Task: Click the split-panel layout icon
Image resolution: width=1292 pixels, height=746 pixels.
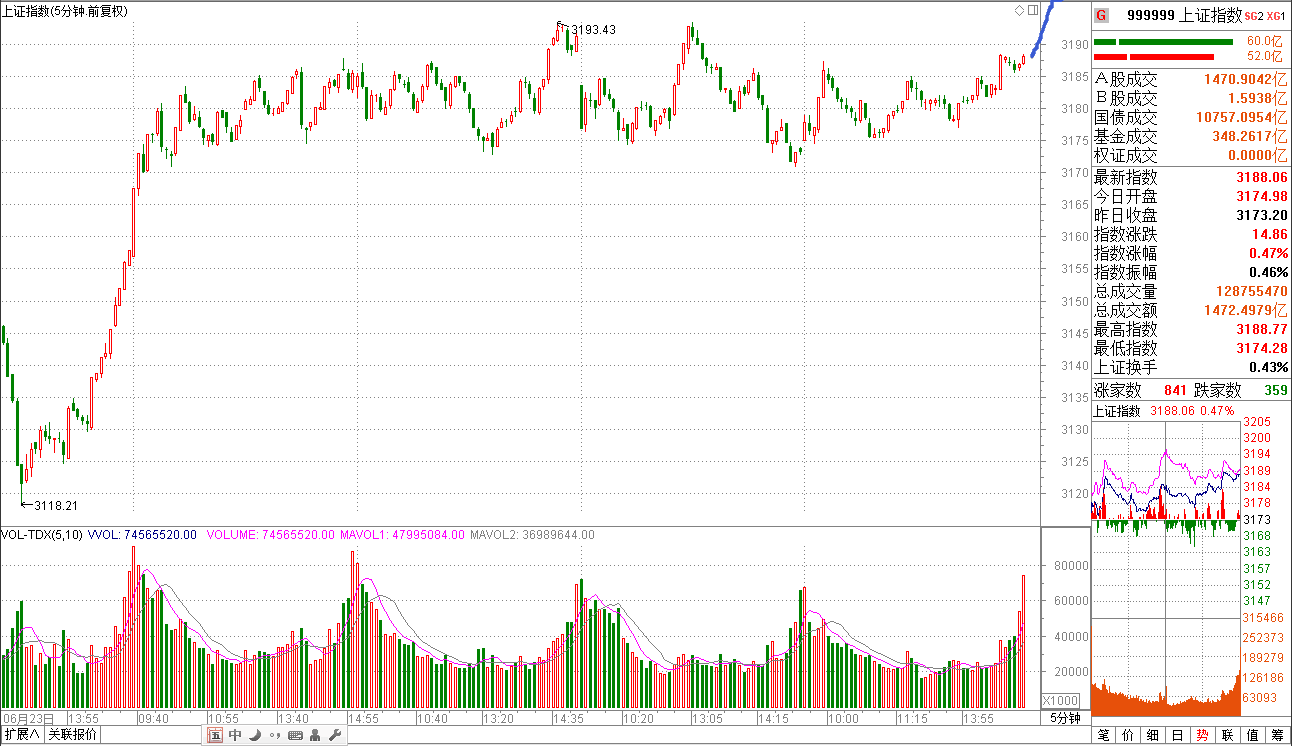Action: (x=1032, y=10)
